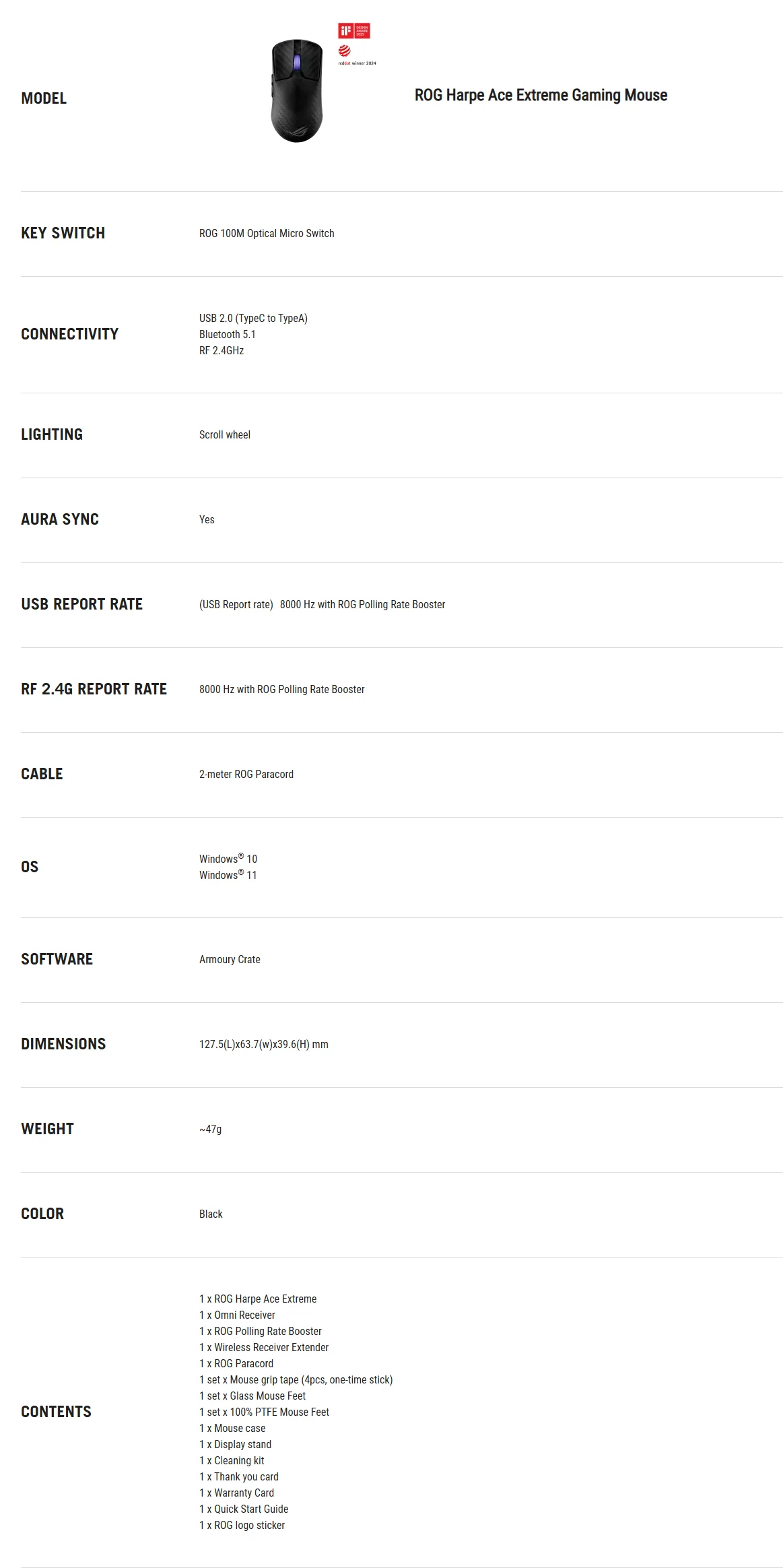Click the ROG Harpe Ace Extreme Gaming Mouse title

541,95
